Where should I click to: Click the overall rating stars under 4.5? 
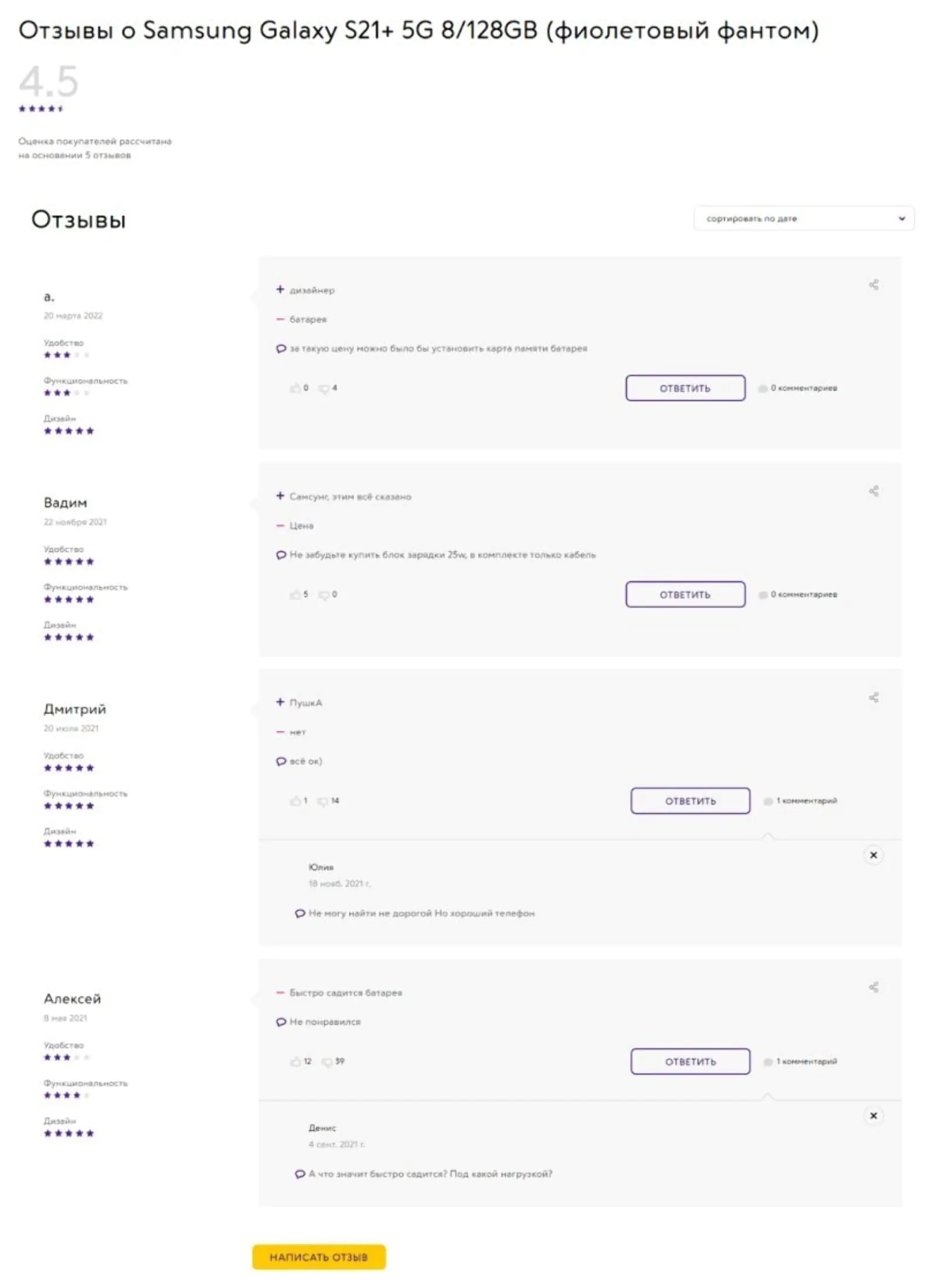click(41, 108)
